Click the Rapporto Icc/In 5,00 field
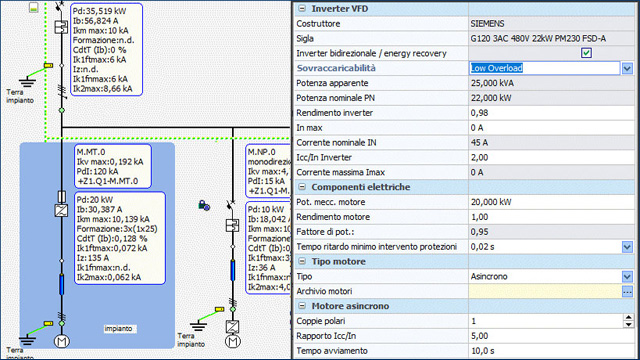The image size is (640, 360). pos(551,336)
